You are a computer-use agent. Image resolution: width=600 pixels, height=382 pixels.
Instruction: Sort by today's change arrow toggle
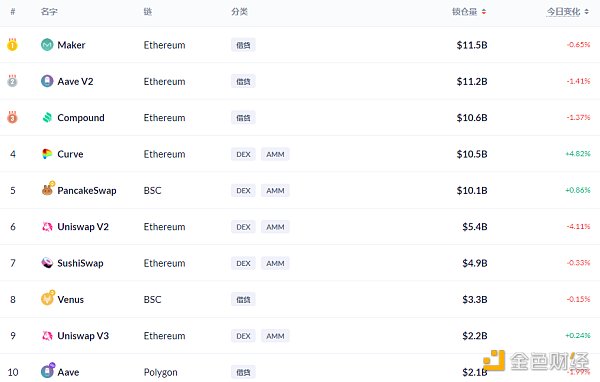(x=586, y=12)
